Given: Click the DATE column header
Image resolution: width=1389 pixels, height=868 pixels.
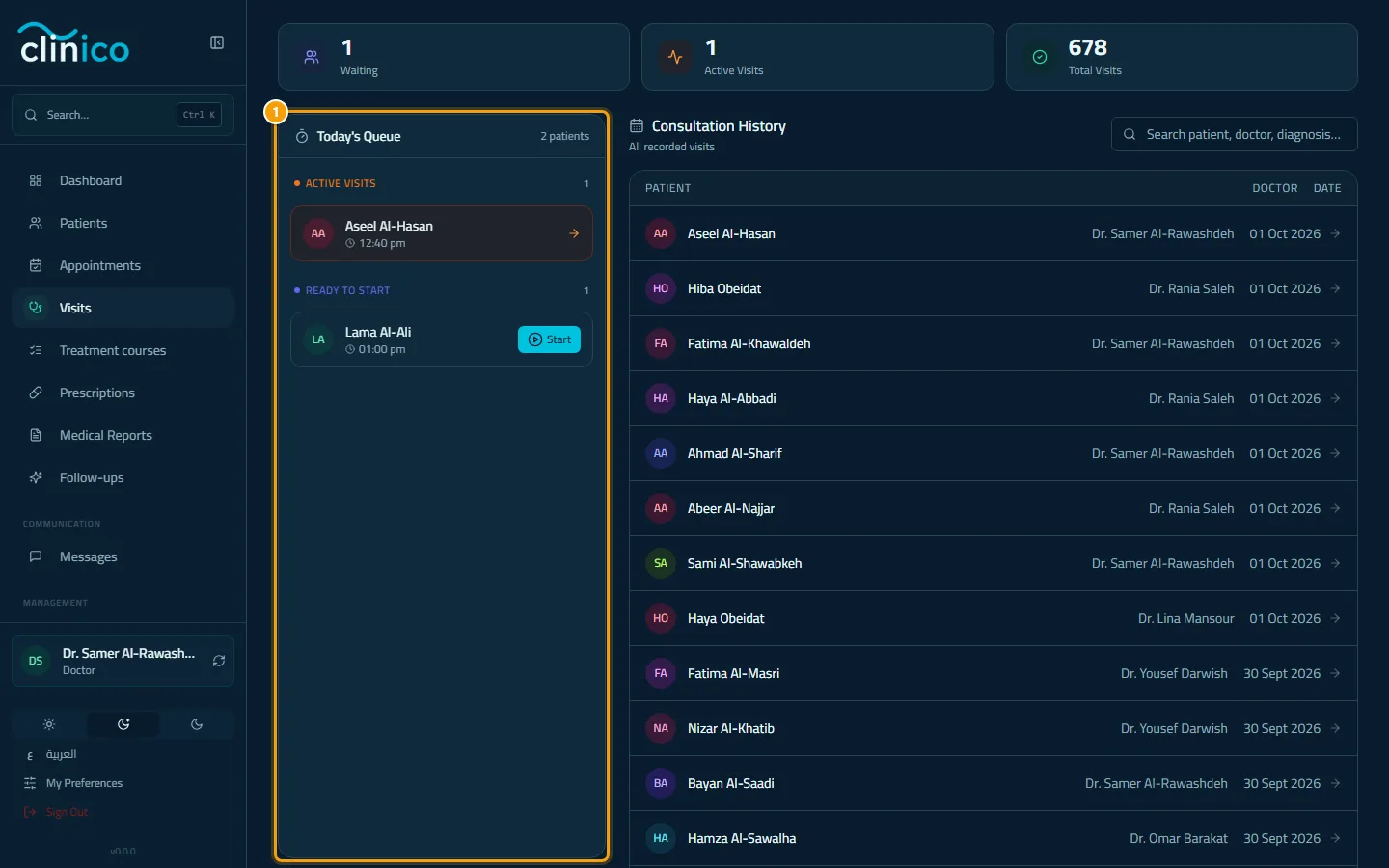Looking at the screenshot, I should (x=1327, y=188).
